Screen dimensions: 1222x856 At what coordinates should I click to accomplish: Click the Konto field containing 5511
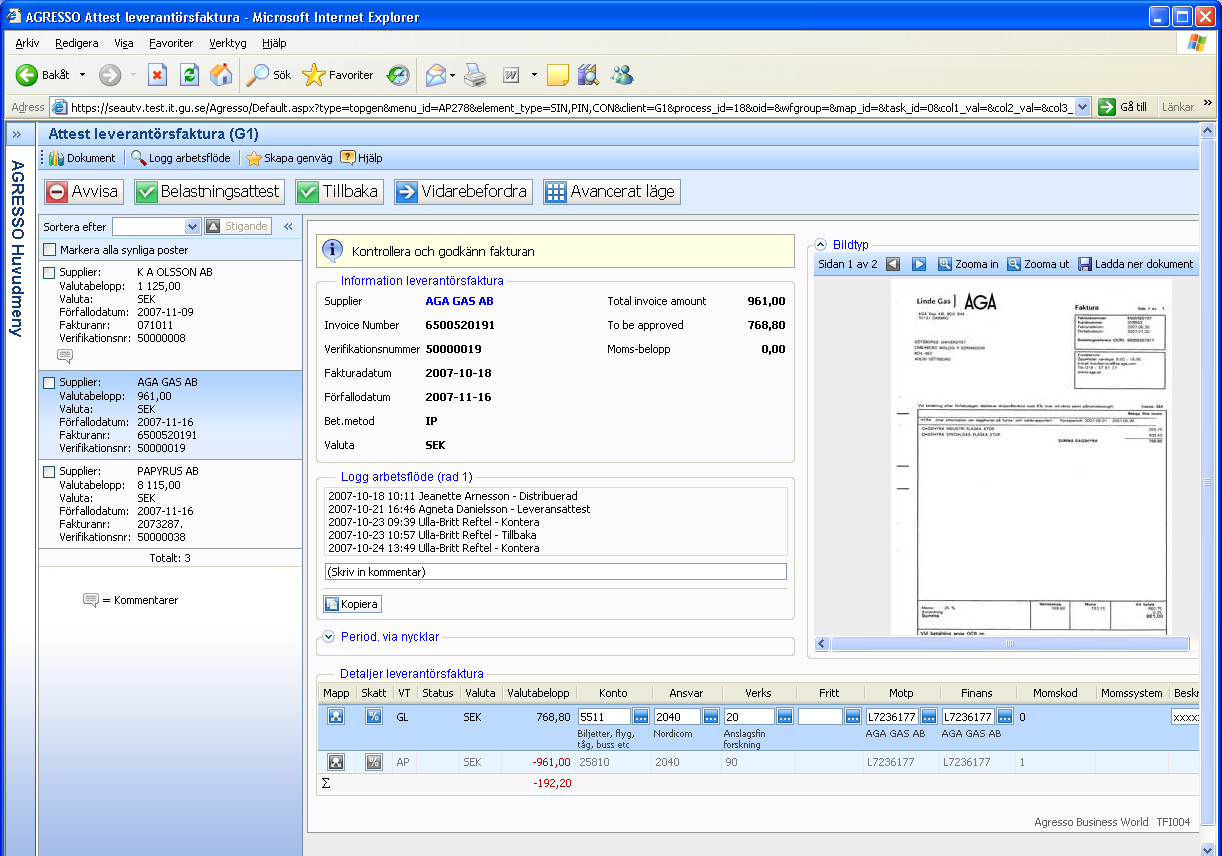tap(604, 717)
